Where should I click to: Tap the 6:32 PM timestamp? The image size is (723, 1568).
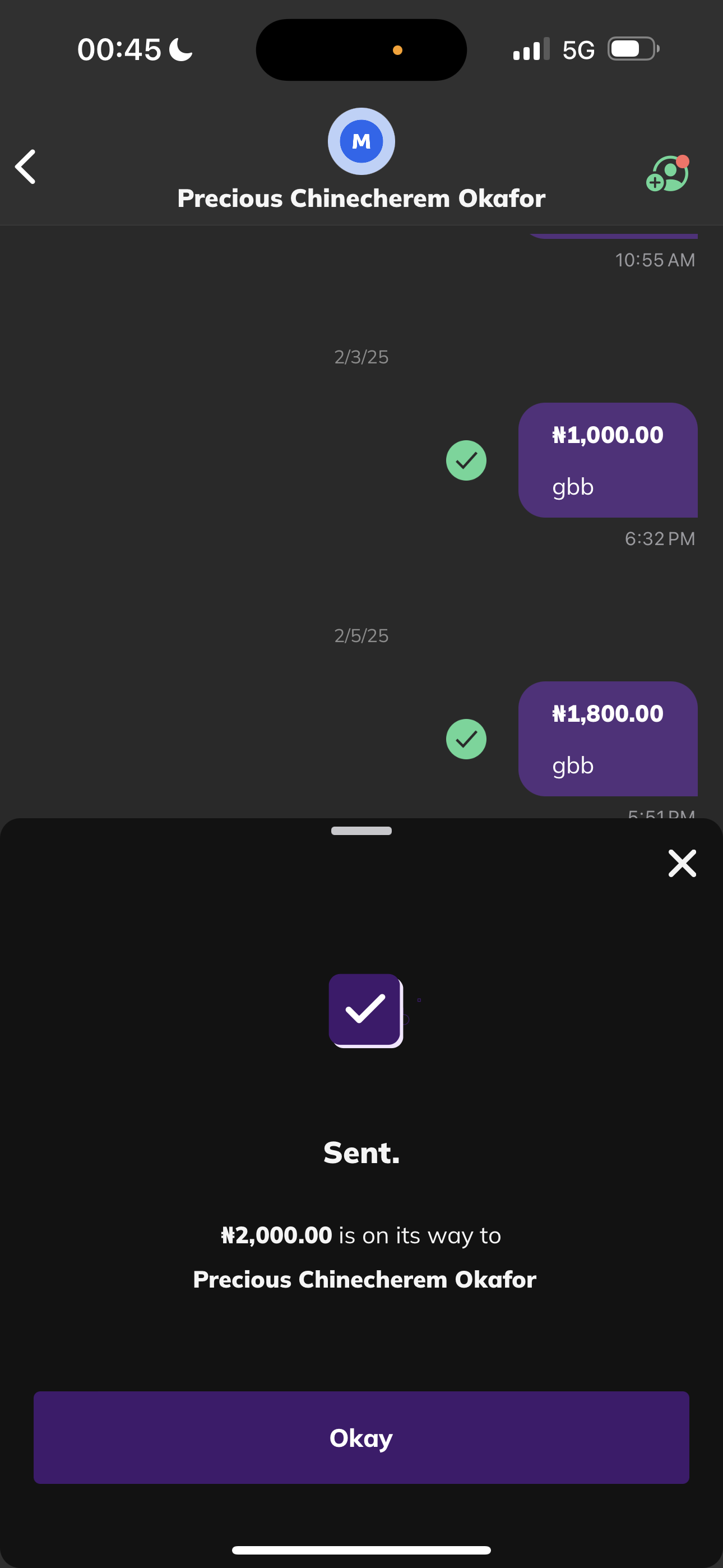tap(660, 539)
